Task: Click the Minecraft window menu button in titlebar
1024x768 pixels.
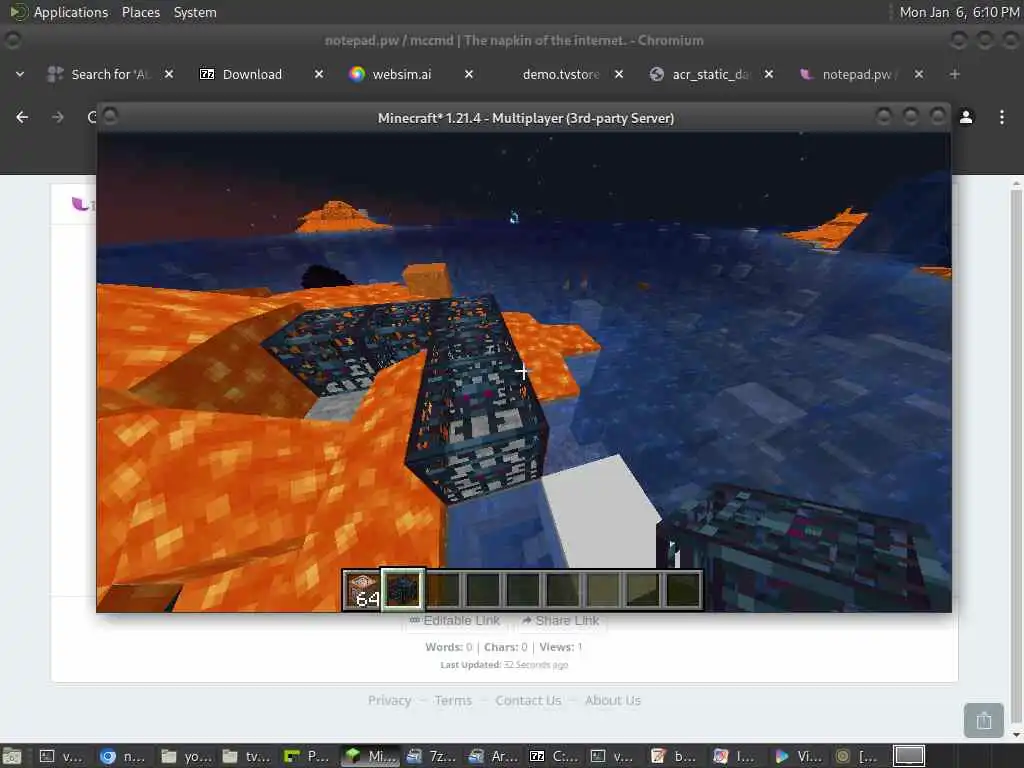Action: 110,116
